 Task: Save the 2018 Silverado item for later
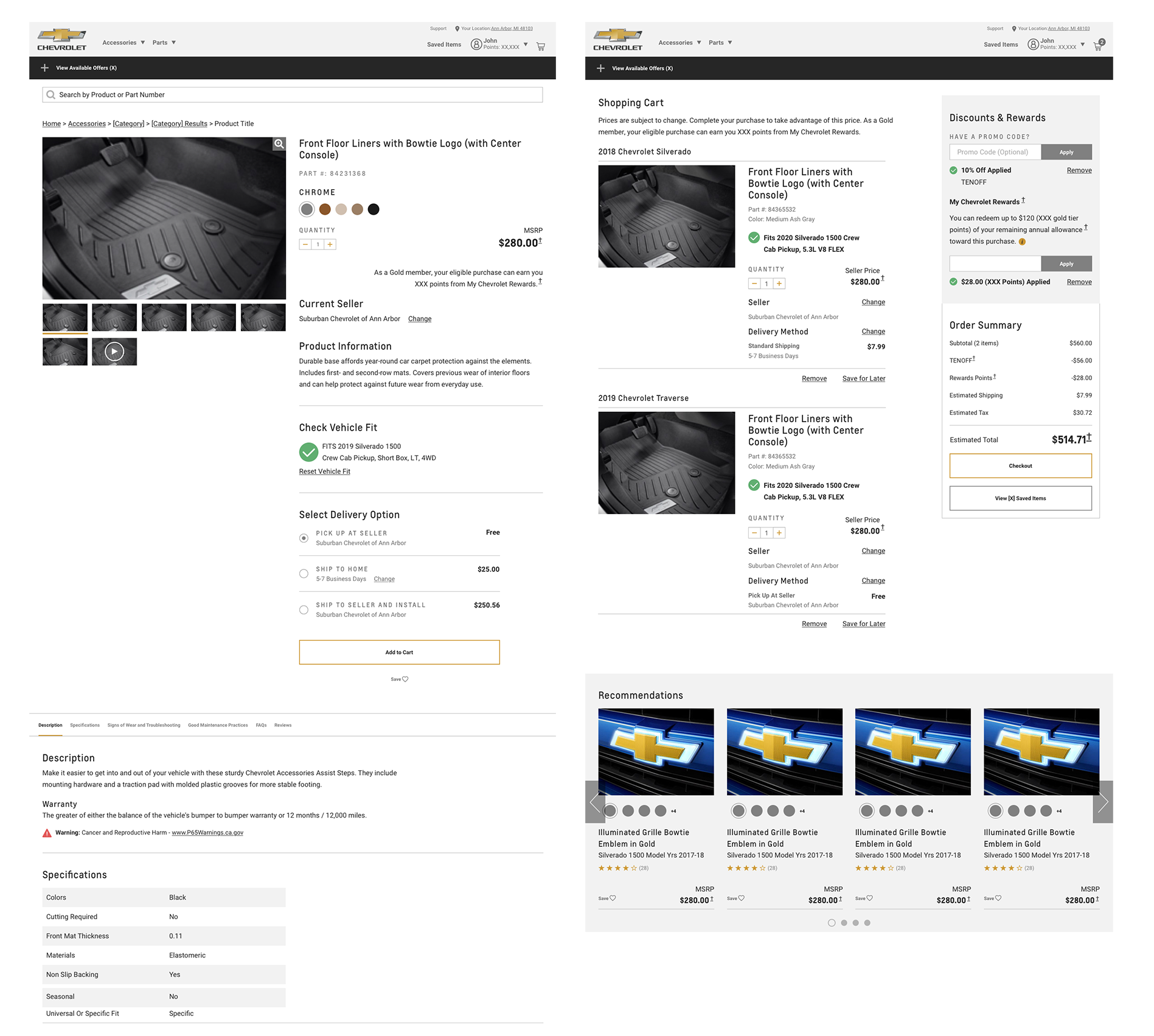point(863,378)
